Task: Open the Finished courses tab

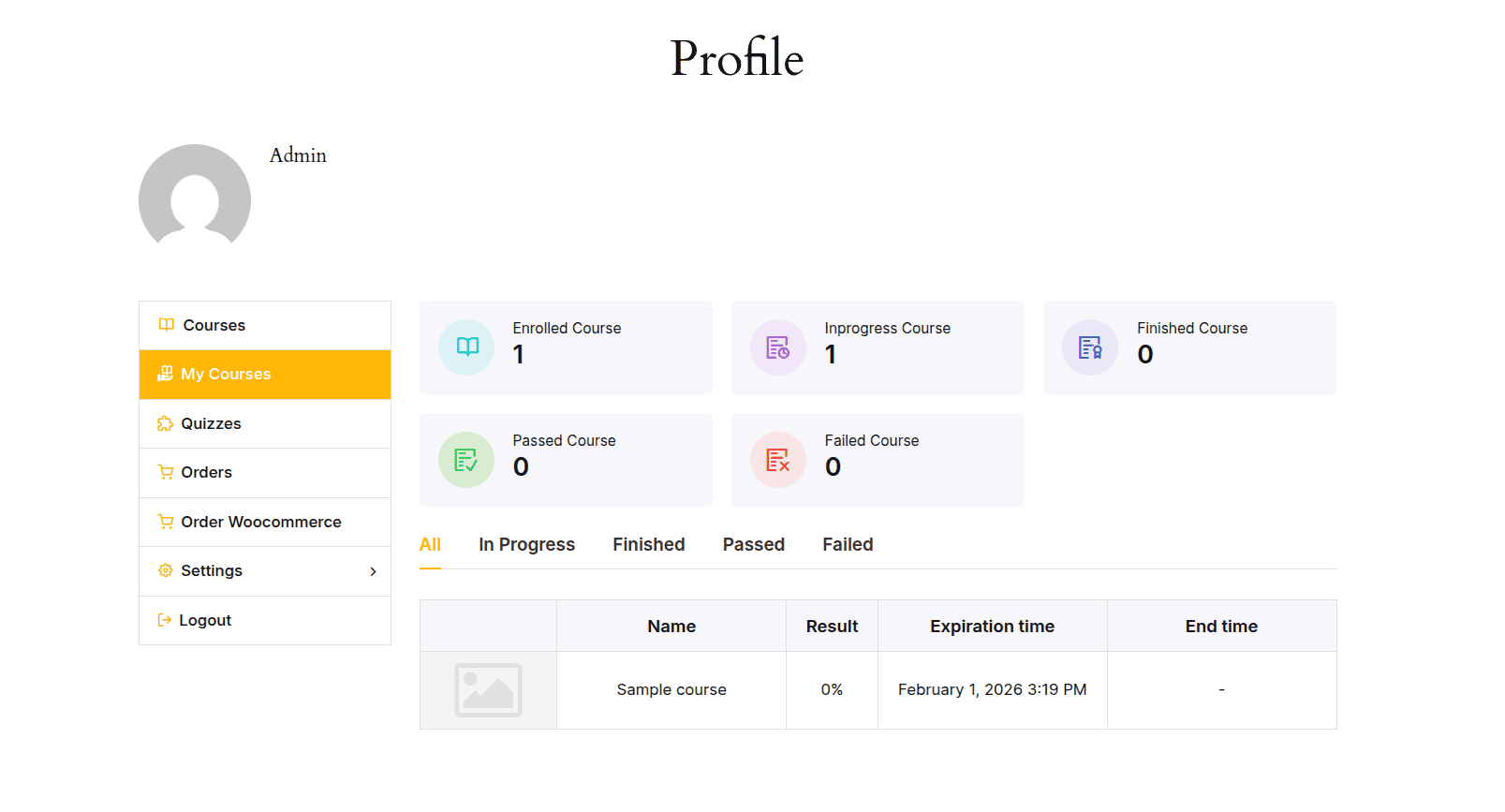Action: (x=649, y=544)
